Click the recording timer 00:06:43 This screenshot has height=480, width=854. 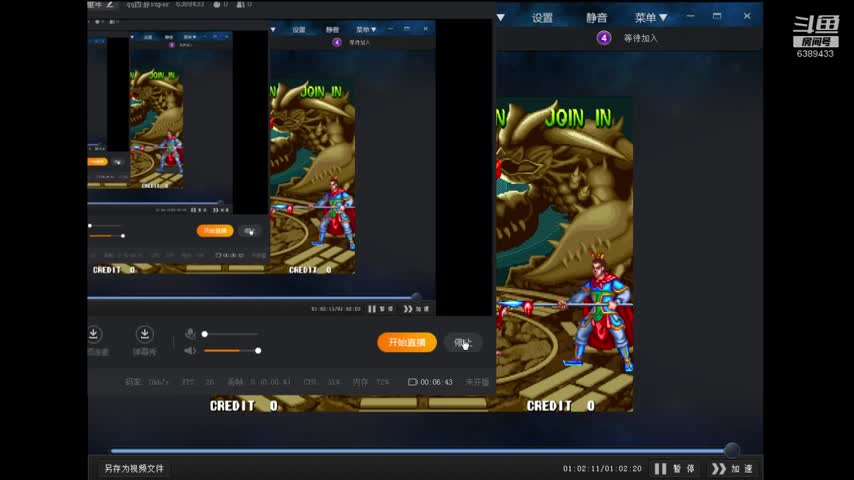pos(436,382)
